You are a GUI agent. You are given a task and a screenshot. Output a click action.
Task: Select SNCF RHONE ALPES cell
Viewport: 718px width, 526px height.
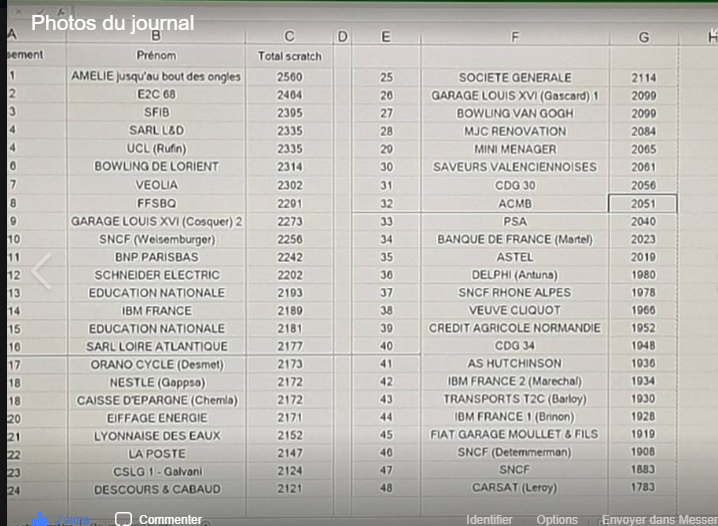coord(515,293)
